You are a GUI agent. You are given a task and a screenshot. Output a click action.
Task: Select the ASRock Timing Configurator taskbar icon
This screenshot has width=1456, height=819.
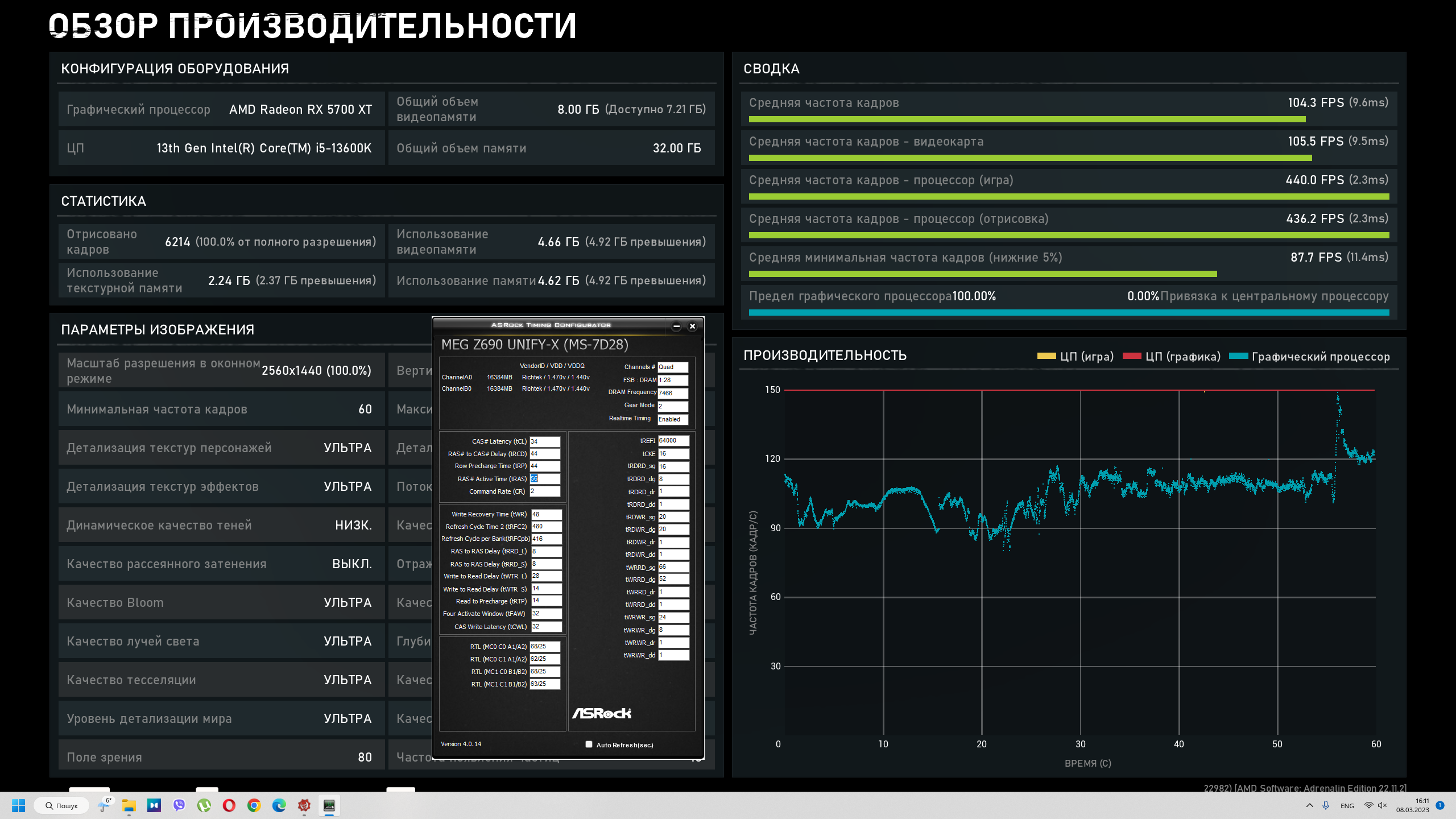pos(329,805)
